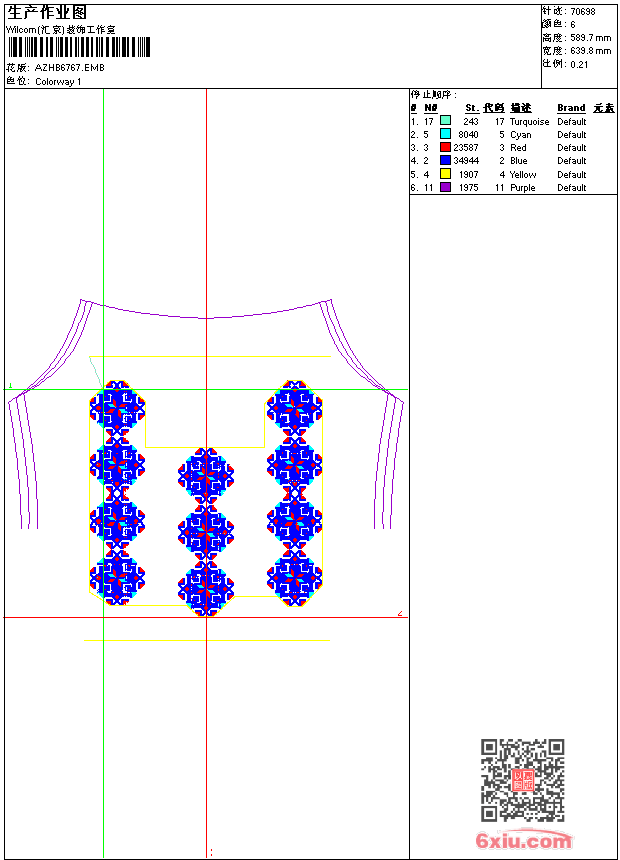Click the St. column header

click(x=471, y=108)
